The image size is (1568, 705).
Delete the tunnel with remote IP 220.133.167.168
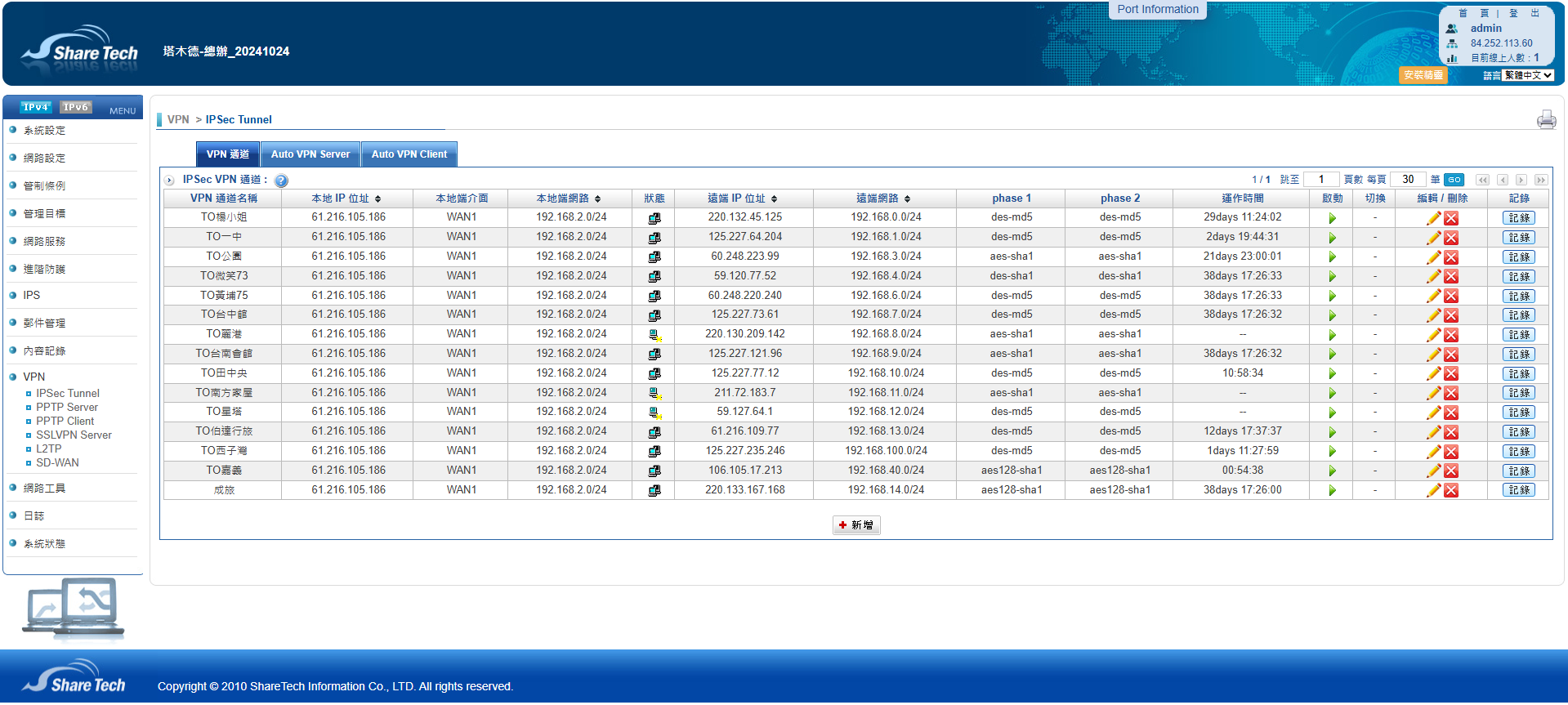click(x=1451, y=491)
